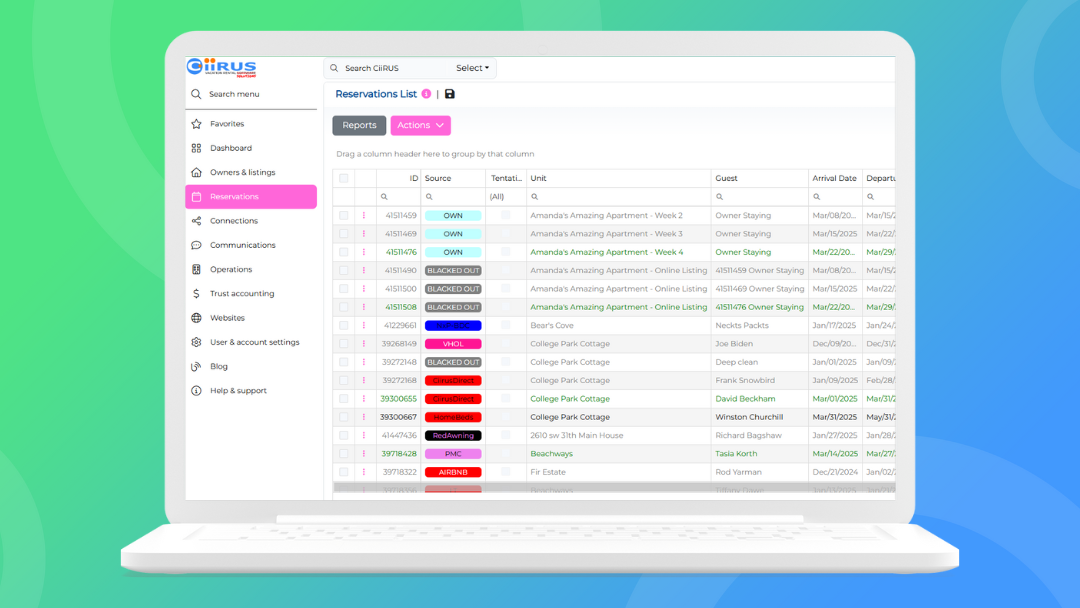
Task: Open row menu dots for reservation 39300655
Action: pyautogui.click(x=364, y=399)
